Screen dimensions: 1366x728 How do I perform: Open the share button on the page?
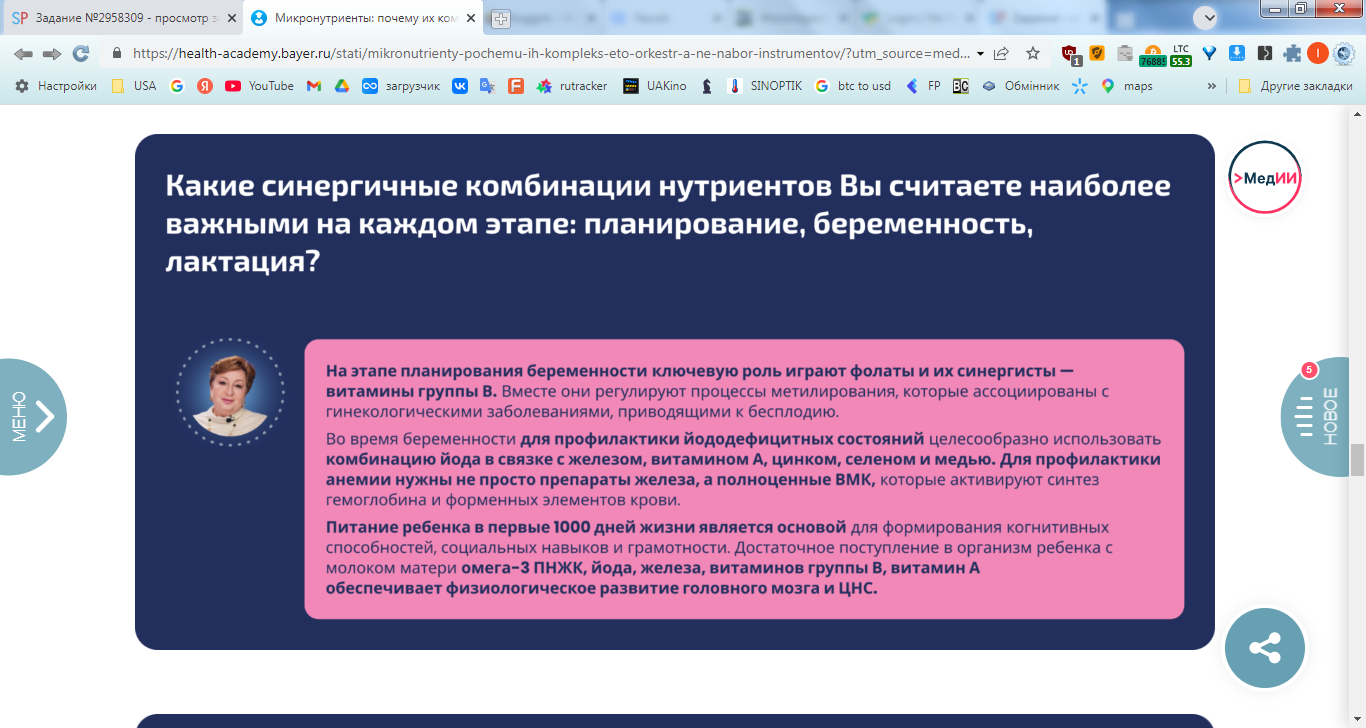click(x=1265, y=648)
